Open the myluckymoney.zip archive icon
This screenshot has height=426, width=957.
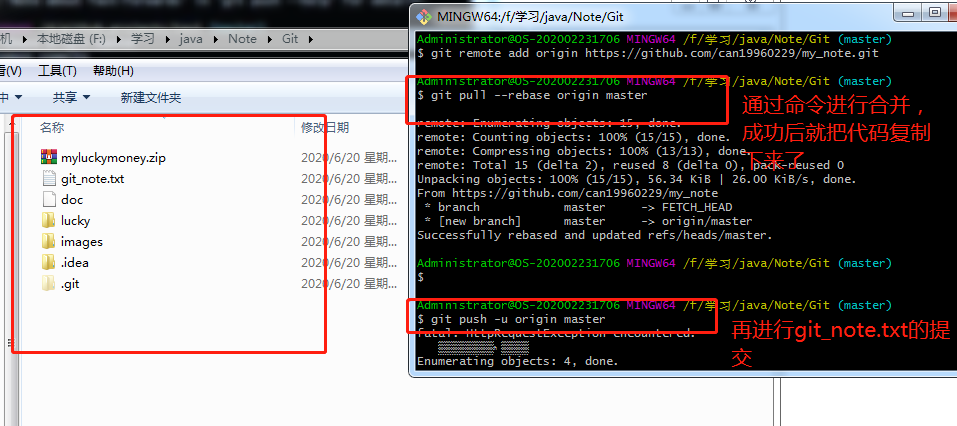49,157
